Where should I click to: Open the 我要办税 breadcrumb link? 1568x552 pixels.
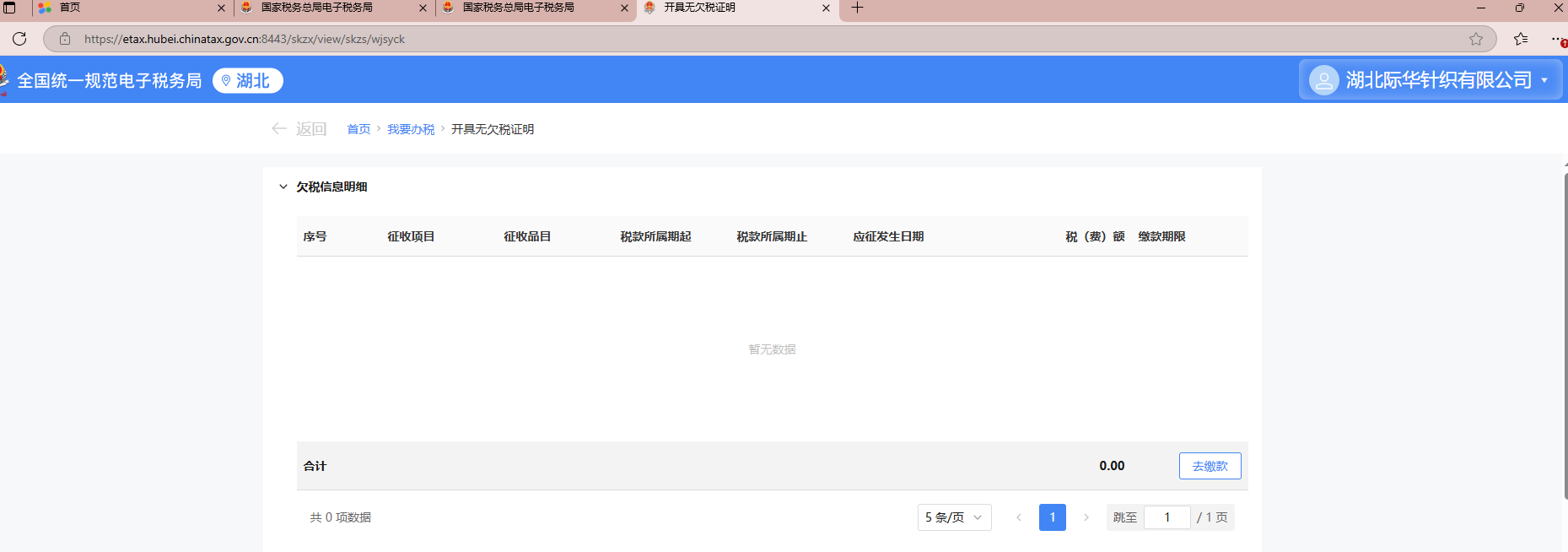(x=411, y=129)
